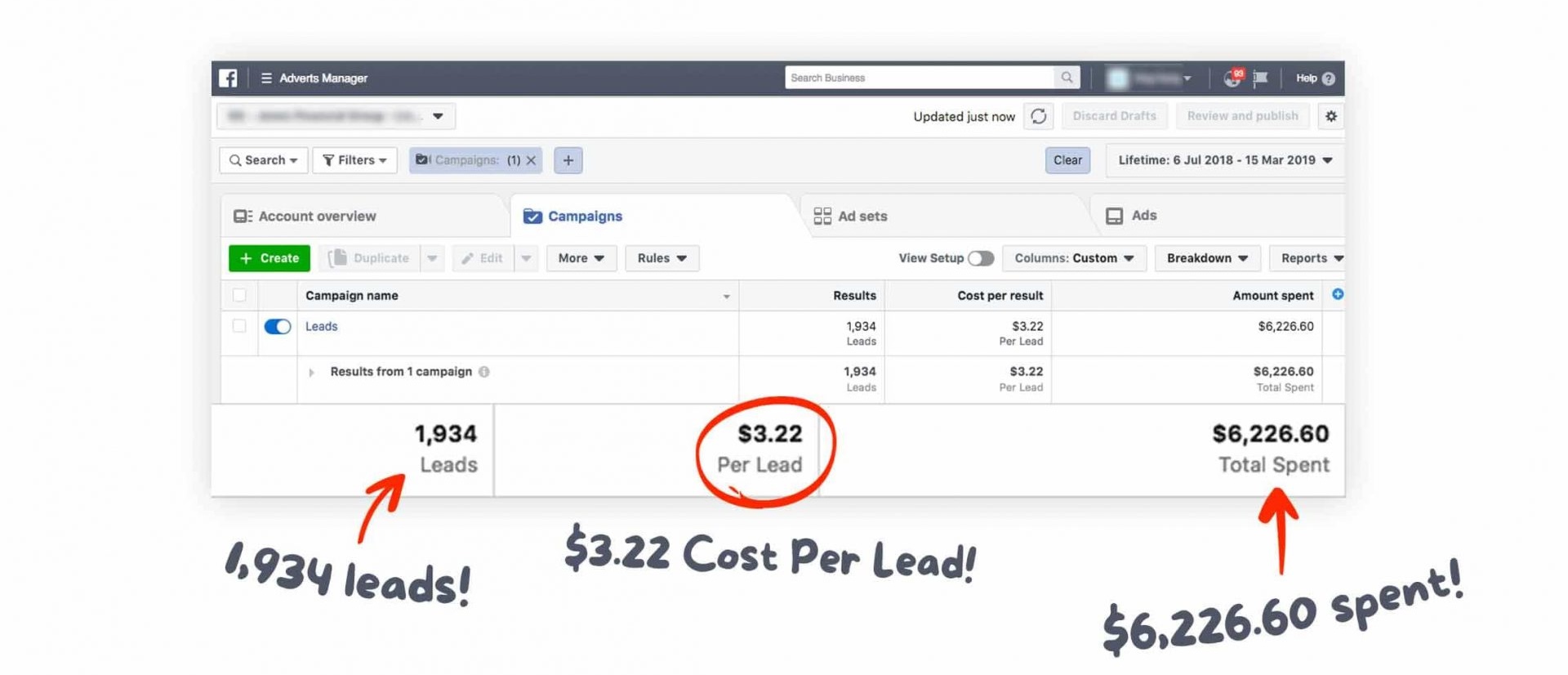
Task: Open the Lifetime date range dropdown
Action: pyautogui.click(x=1225, y=160)
